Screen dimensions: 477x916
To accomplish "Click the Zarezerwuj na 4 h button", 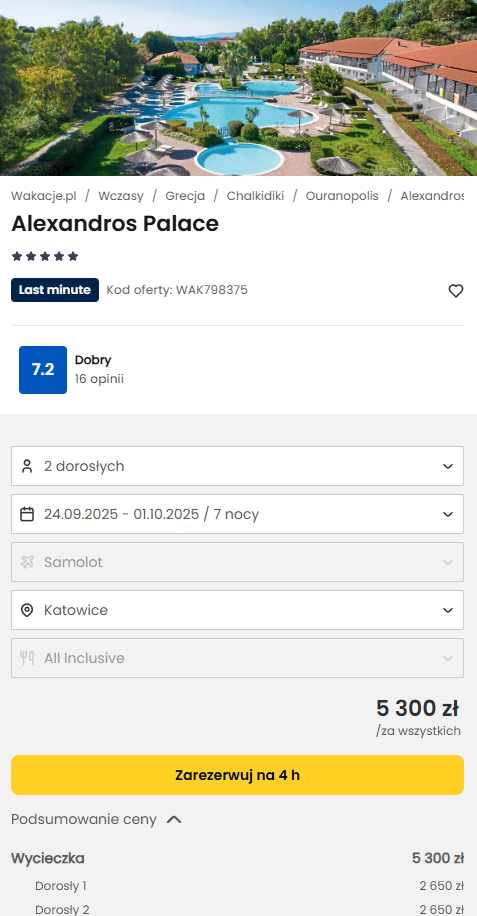I will click(238, 775).
